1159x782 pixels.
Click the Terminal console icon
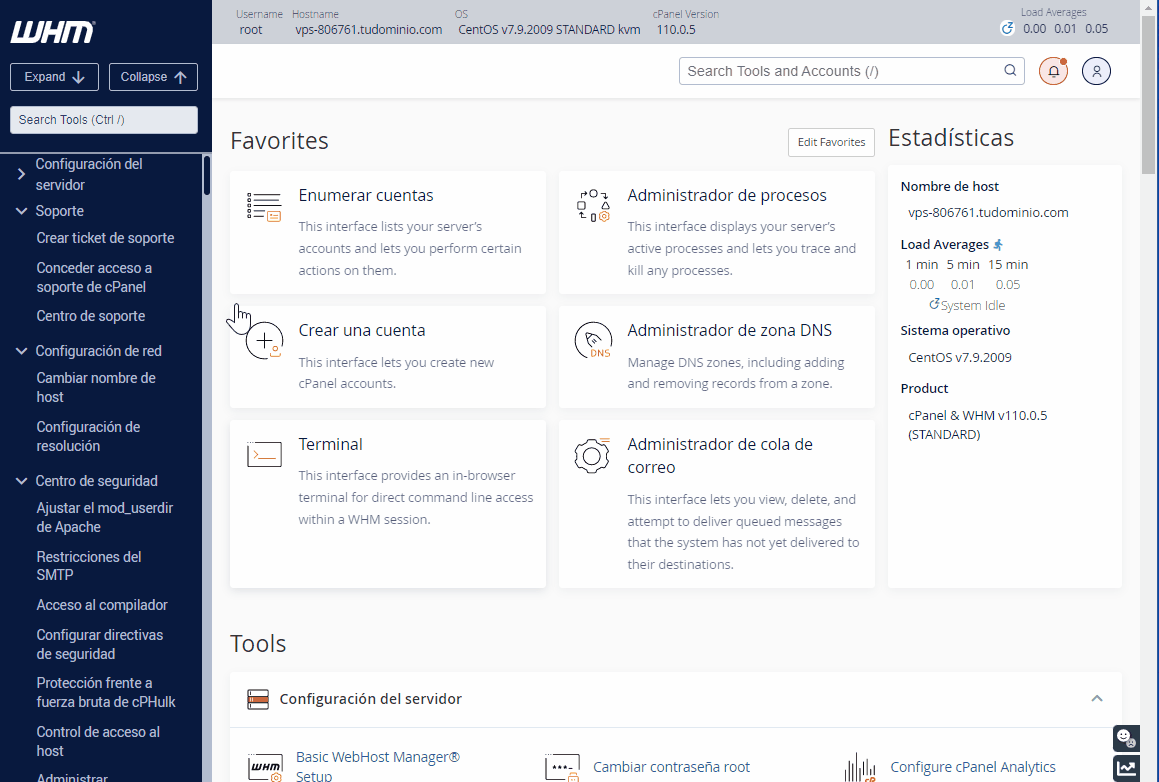pyautogui.click(x=264, y=454)
